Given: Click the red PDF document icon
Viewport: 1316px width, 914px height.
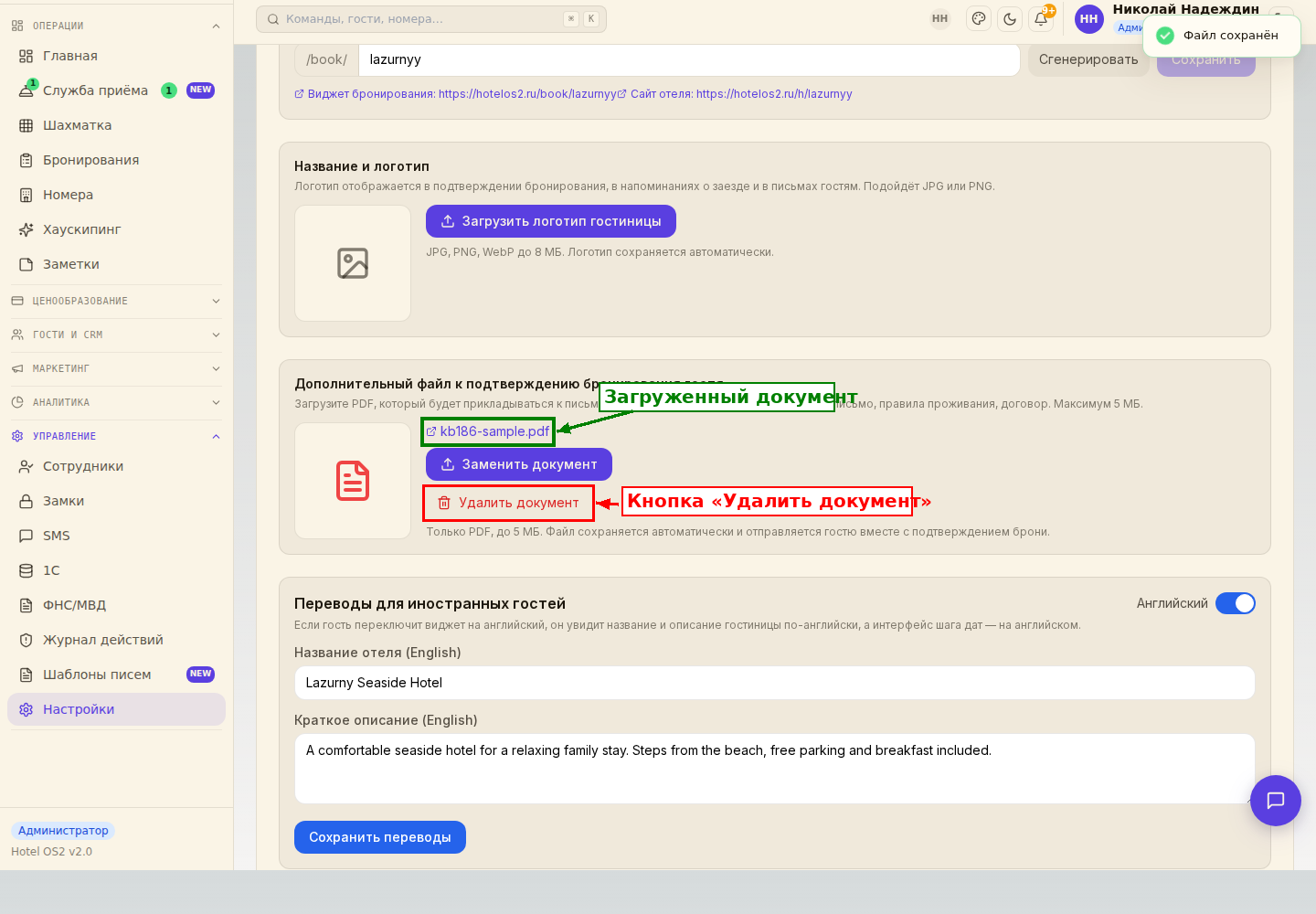Looking at the screenshot, I should (353, 481).
